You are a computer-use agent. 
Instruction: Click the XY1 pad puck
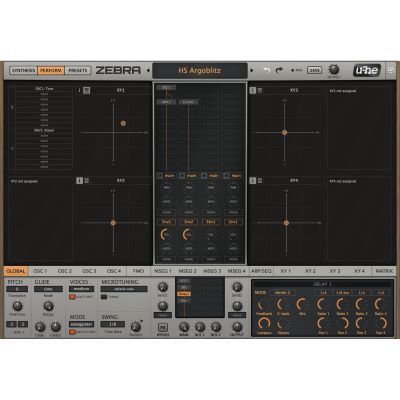(x=123, y=123)
